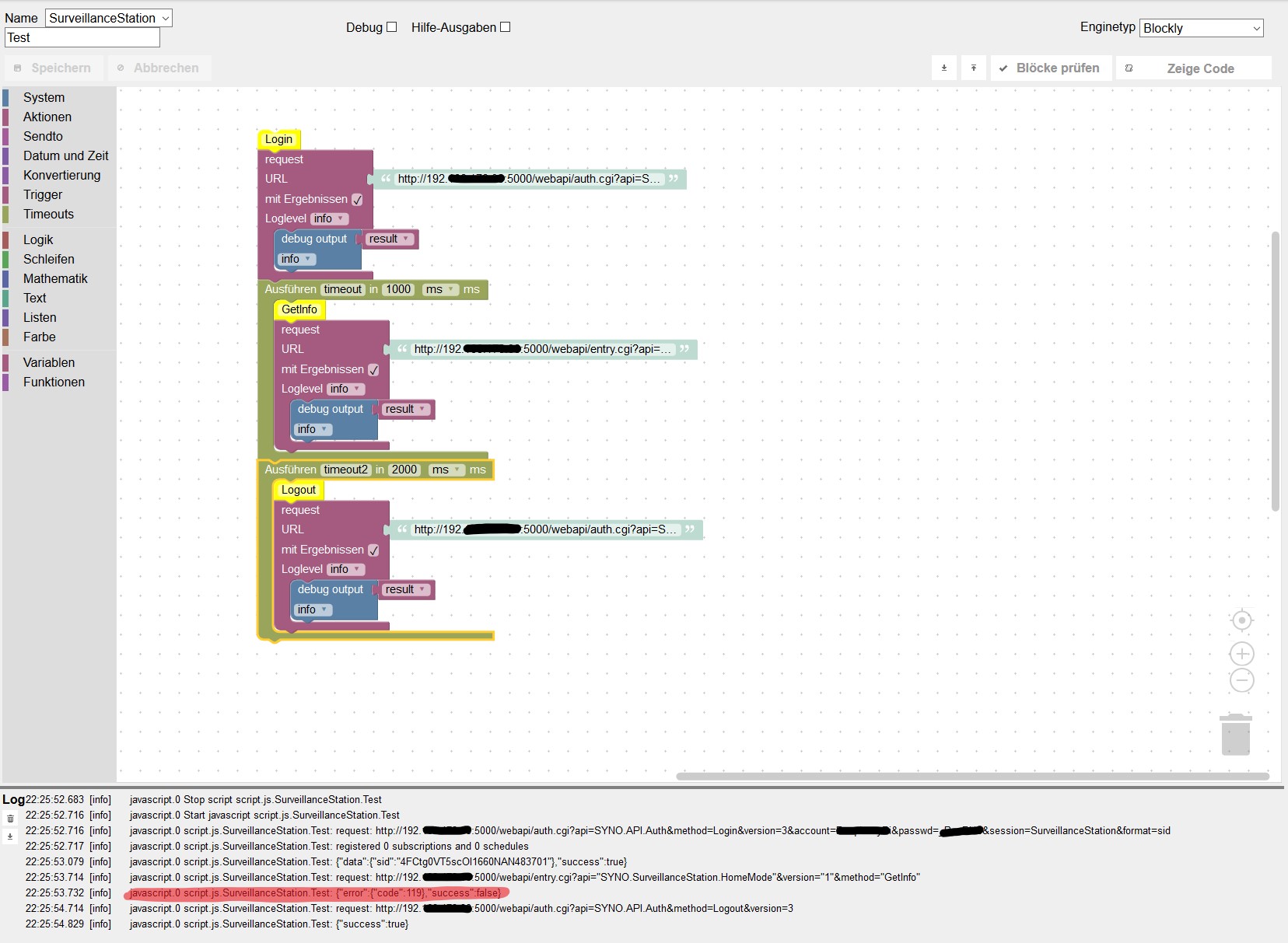Open the result variable dropdown in GetInfo block
This screenshot has width=1288, height=943.
[406, 410]
